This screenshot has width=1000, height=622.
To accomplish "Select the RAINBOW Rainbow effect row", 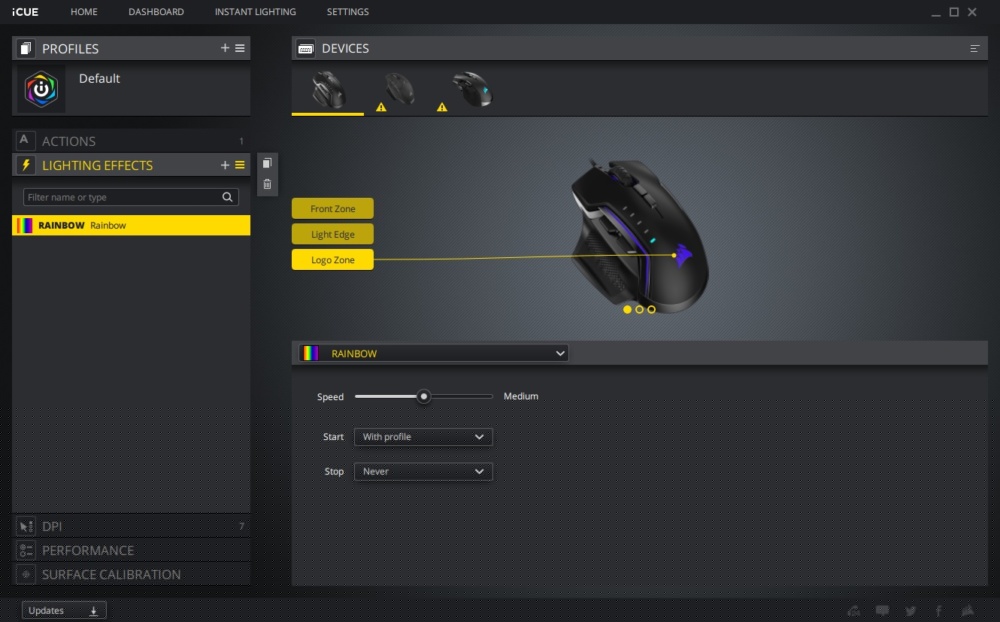I will click(x=131, y=225).
